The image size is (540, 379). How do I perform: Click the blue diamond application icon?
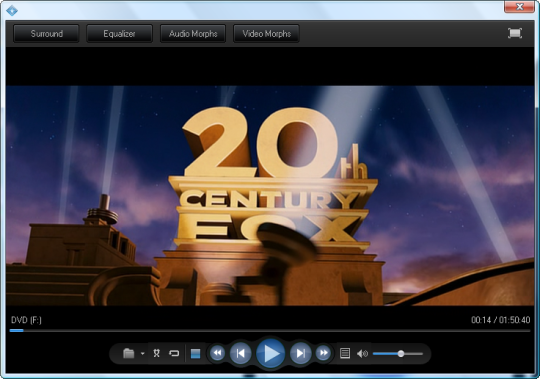pos(12,10)
